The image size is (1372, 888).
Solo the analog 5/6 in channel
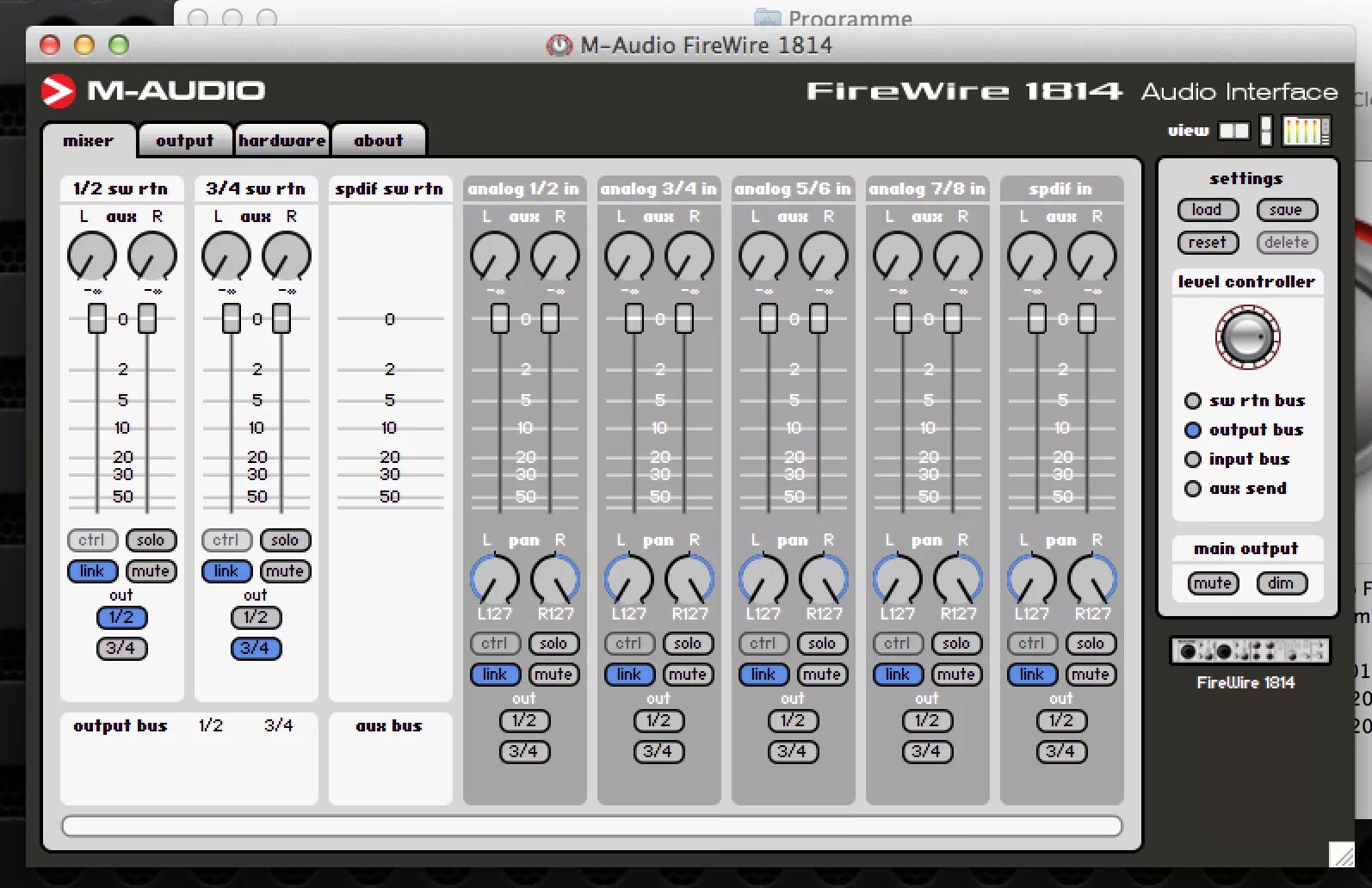click(x=822, y=644)
